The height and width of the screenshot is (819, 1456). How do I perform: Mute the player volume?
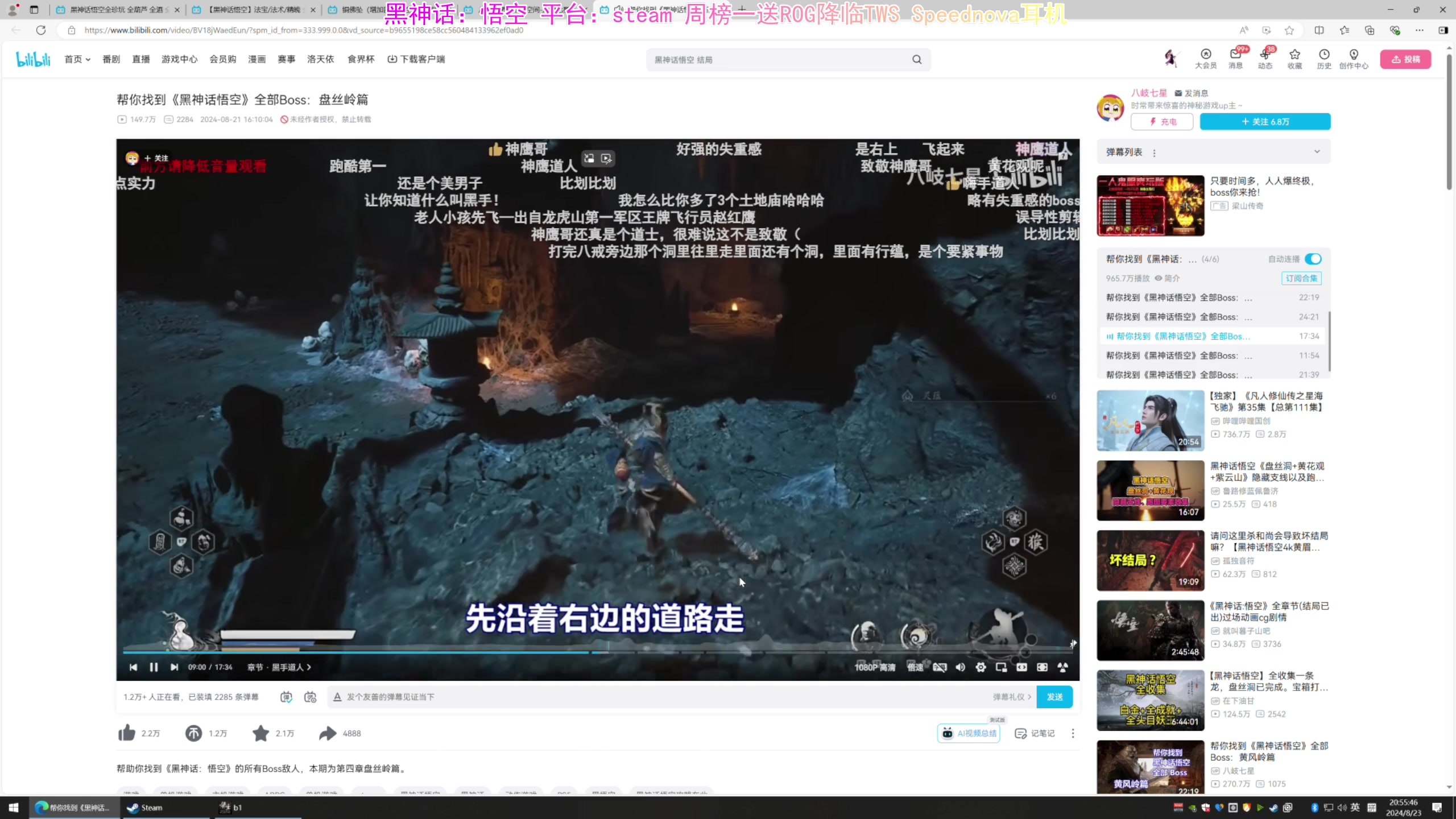click(x=960, y=667)
